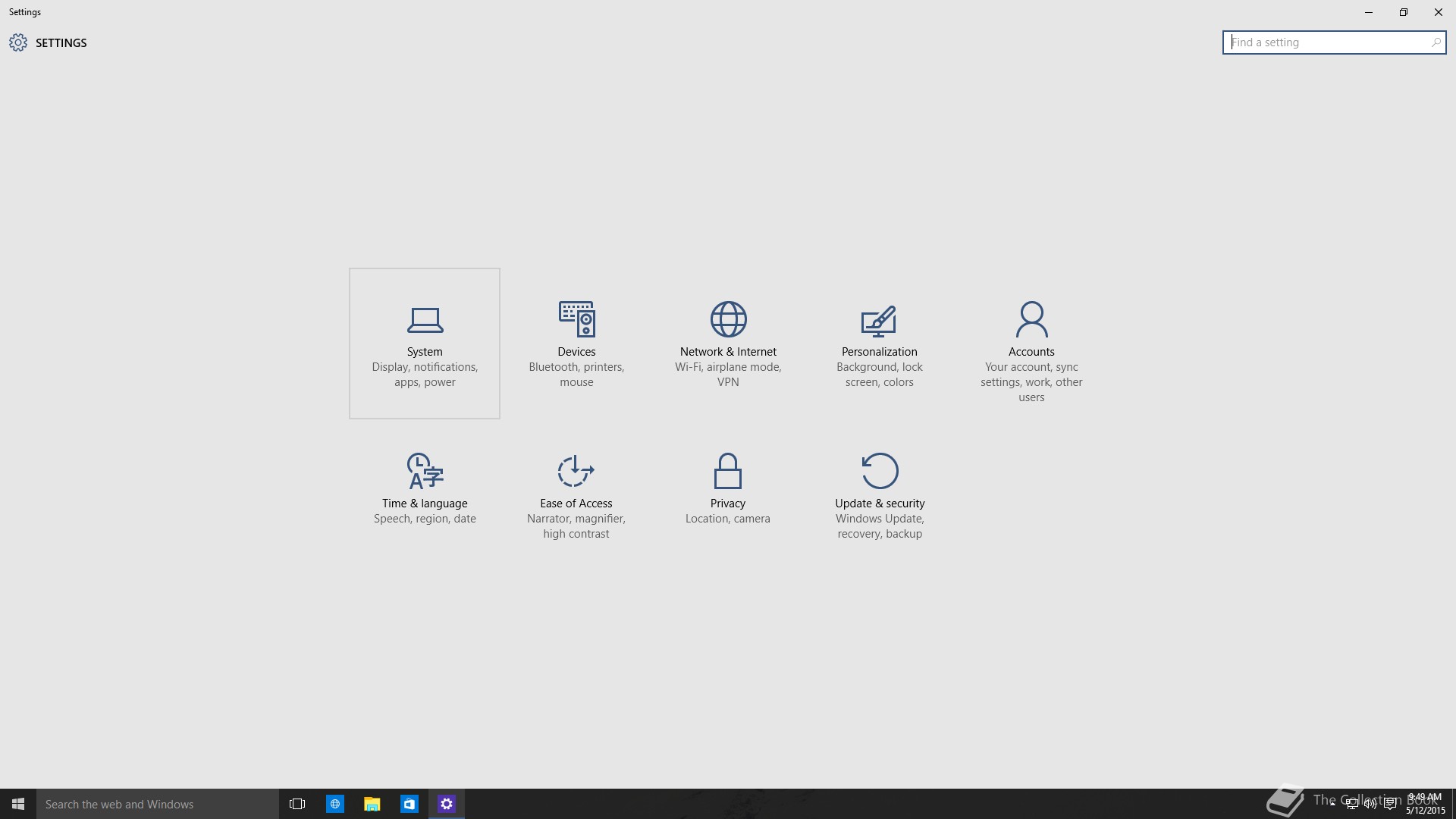Select the Settings app taskbar icon
The width and height of the screenshot is (1456, 819).
pyautogui.click(x=447, y=804)
